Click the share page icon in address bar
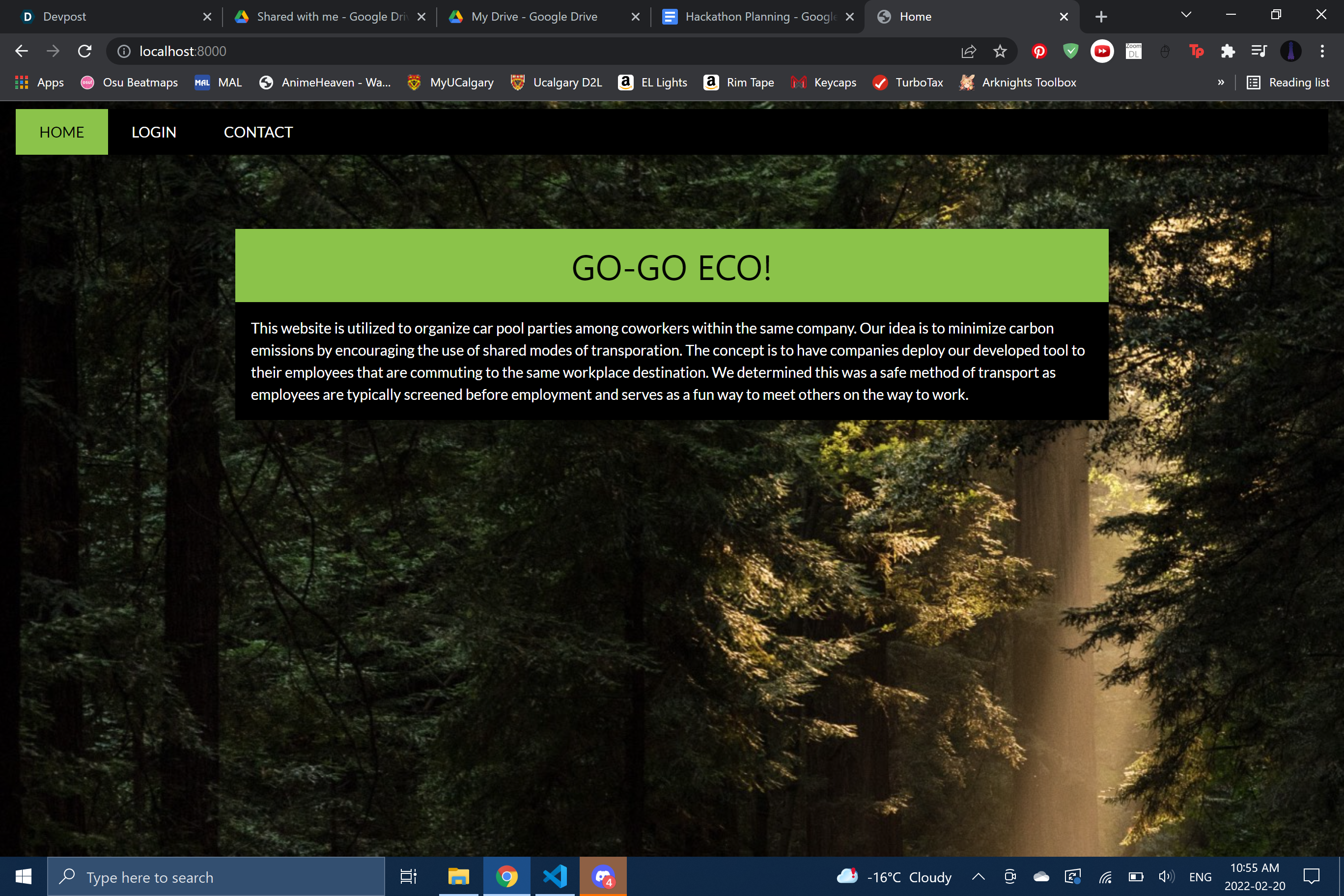Viewport: 1344px width, 896px height. 969,52
